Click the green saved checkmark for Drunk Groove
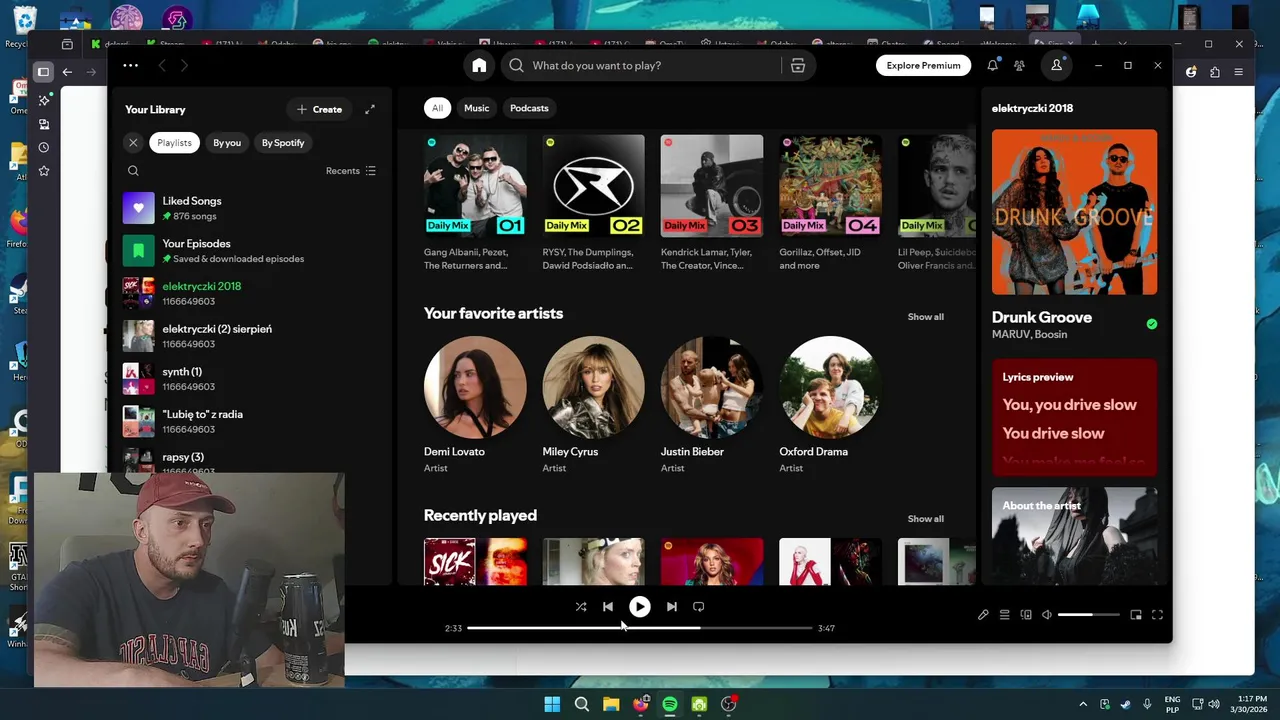The height and width of the screenshot is (720, 1280). (1151, 324)
